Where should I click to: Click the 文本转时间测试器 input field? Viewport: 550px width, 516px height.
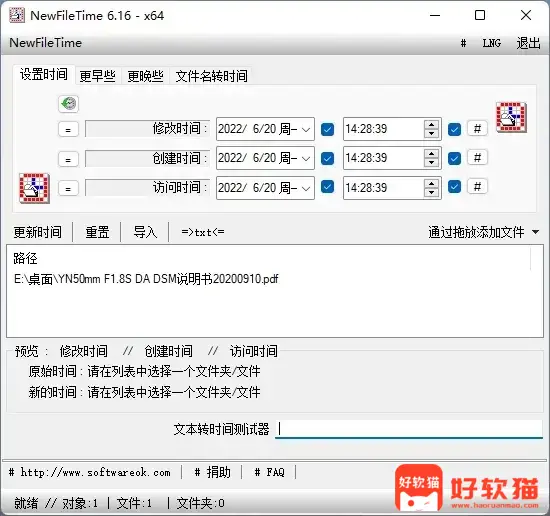[x=409, y=429]
